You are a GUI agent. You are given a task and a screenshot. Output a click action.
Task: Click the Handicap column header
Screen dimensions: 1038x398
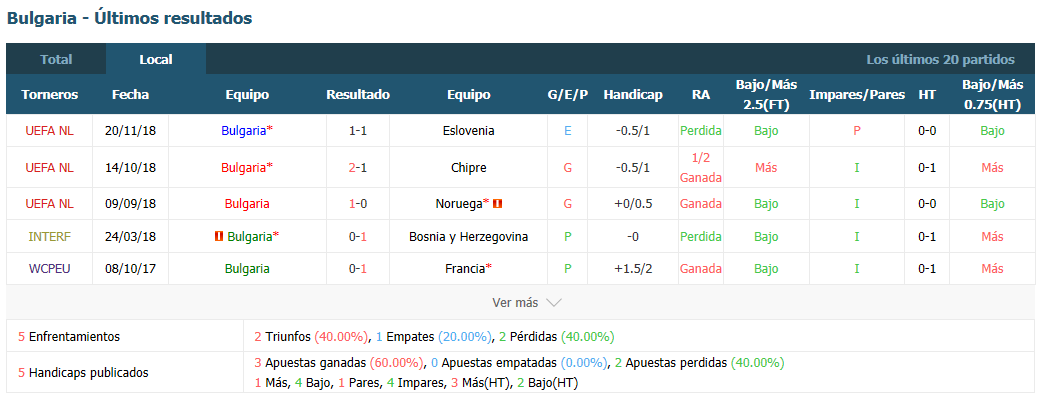[x=633, y=95]
